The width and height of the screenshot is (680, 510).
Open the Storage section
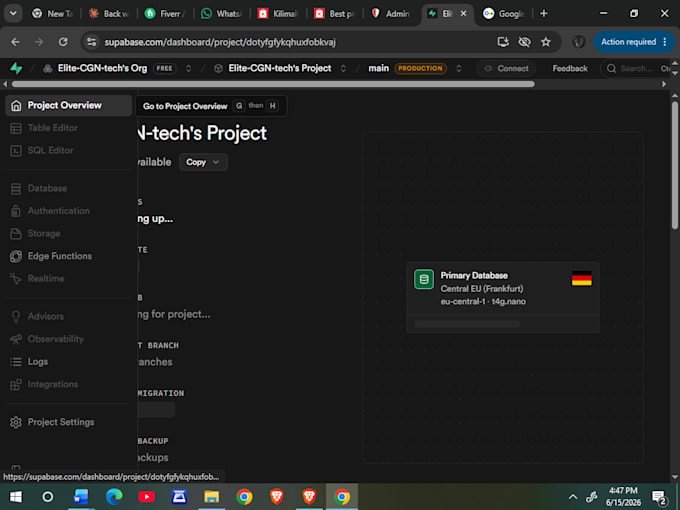pos(69,233)
